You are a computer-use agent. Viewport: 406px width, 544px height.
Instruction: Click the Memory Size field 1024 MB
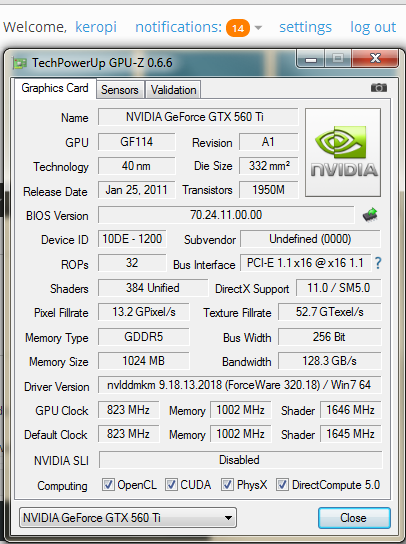tap(144, 361)
